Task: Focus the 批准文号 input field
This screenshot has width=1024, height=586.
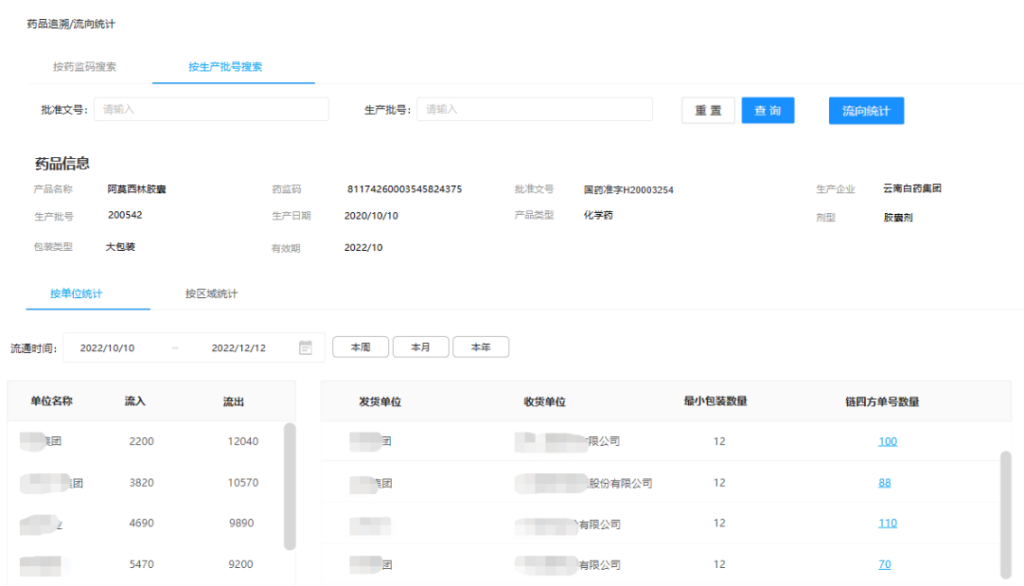Action: coord(212,109)
